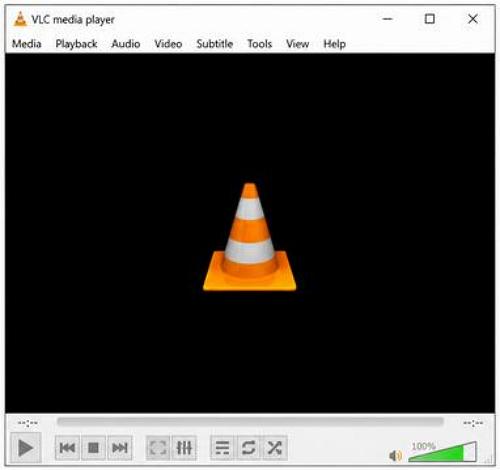Open the Playback menu
The width and height of the screenshot is (500, 470).
76,44
